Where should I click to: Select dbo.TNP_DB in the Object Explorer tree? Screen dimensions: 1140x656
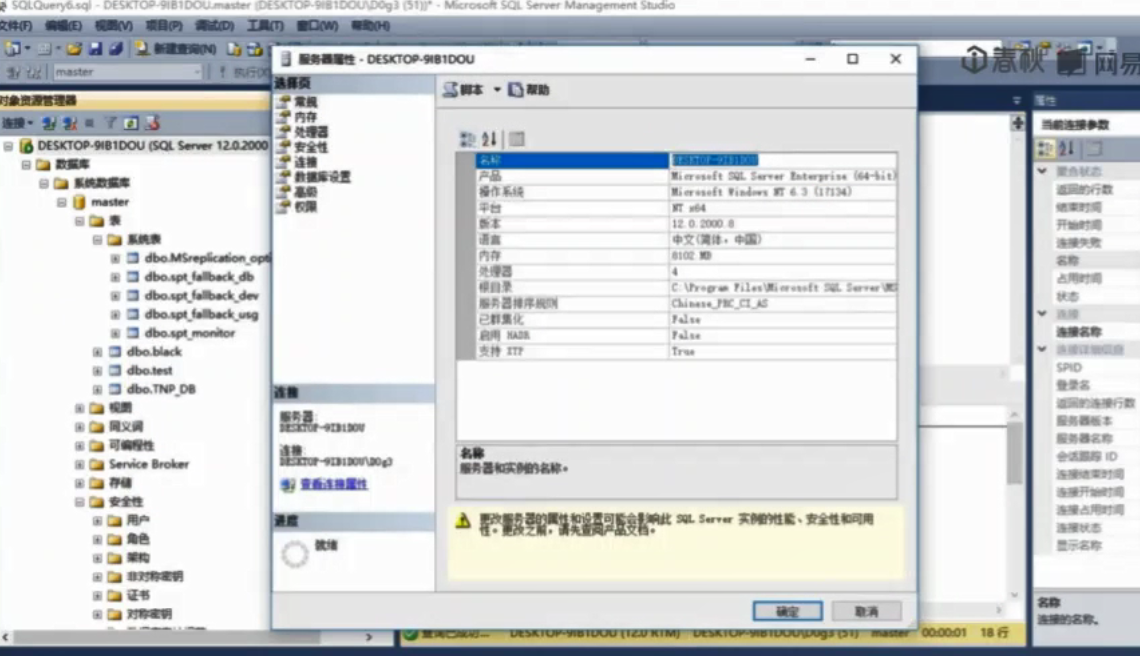[x=161, y=389]
